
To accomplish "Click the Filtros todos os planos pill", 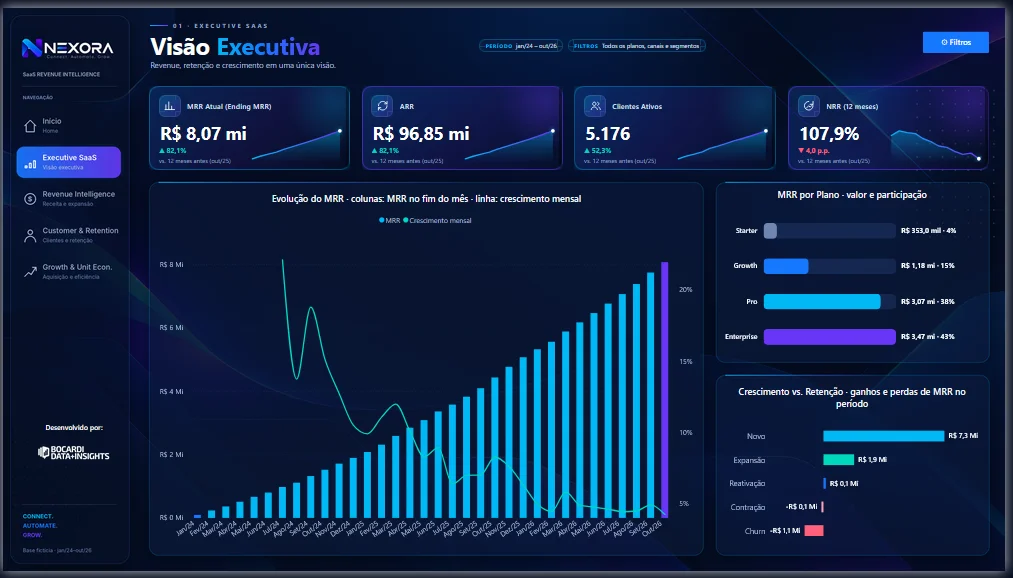I will (x=636, y=46).
